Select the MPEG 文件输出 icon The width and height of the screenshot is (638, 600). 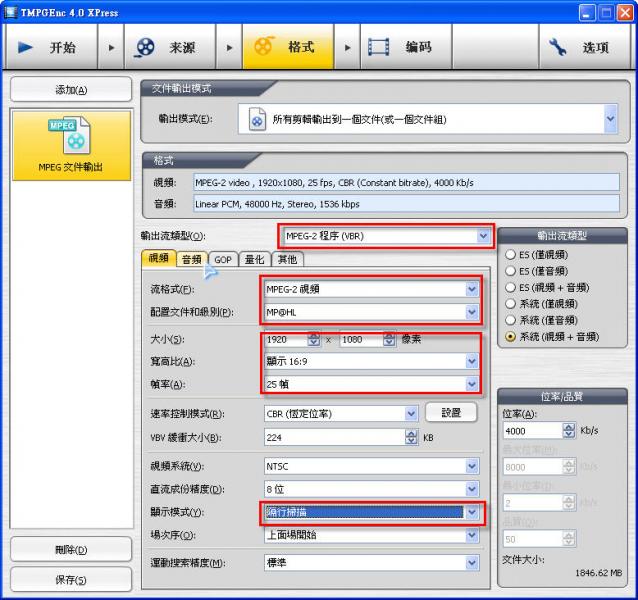70,137
